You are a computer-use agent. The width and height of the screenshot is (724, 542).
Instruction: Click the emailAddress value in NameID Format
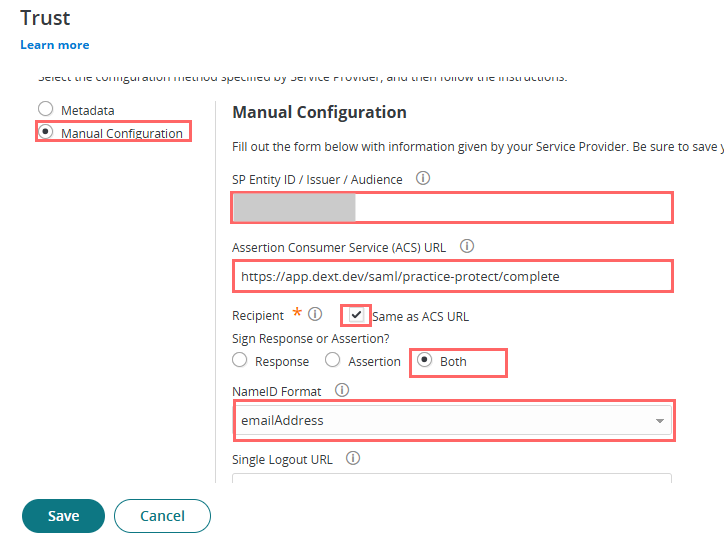283,421
